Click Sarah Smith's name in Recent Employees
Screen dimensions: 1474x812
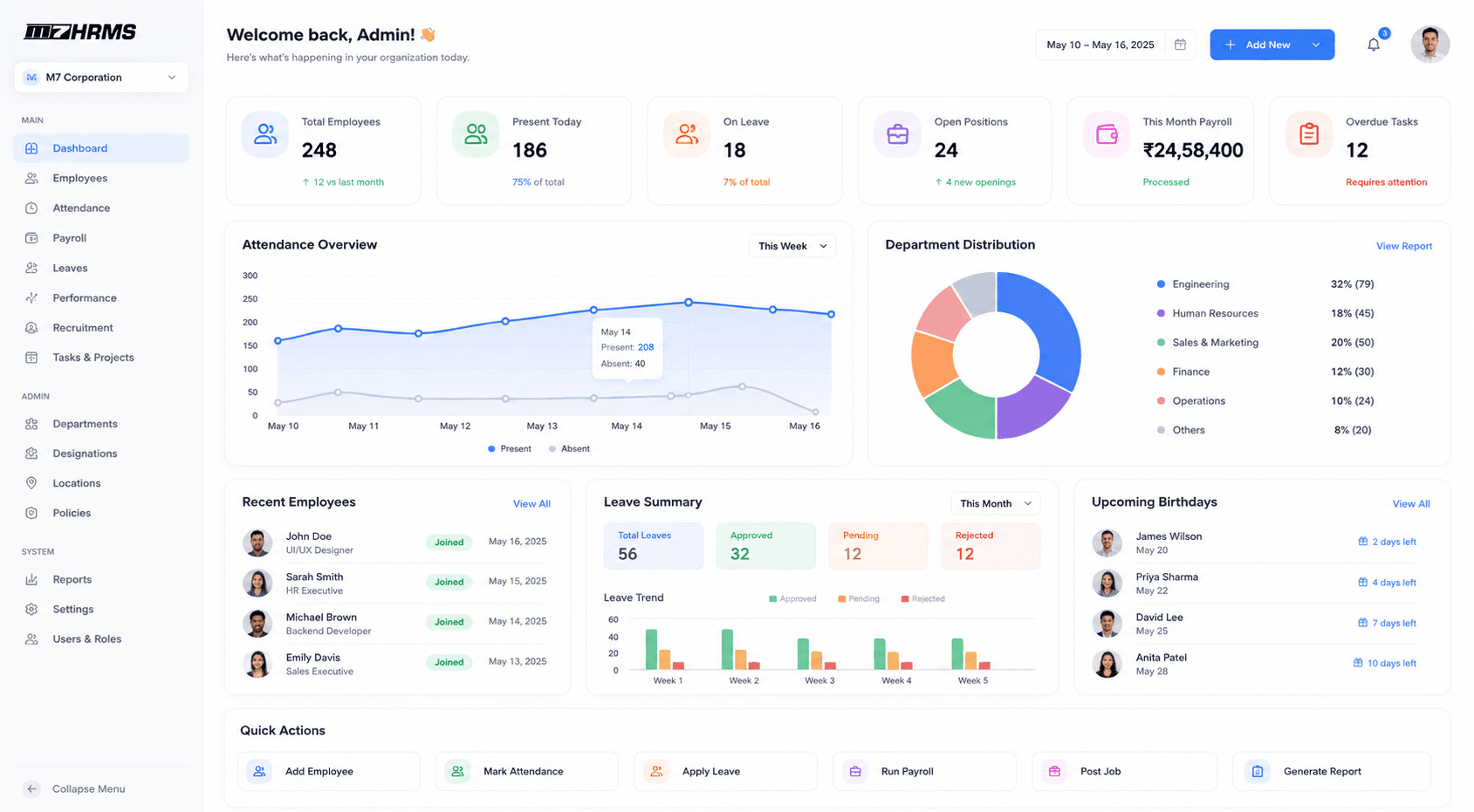click(314, 577)
